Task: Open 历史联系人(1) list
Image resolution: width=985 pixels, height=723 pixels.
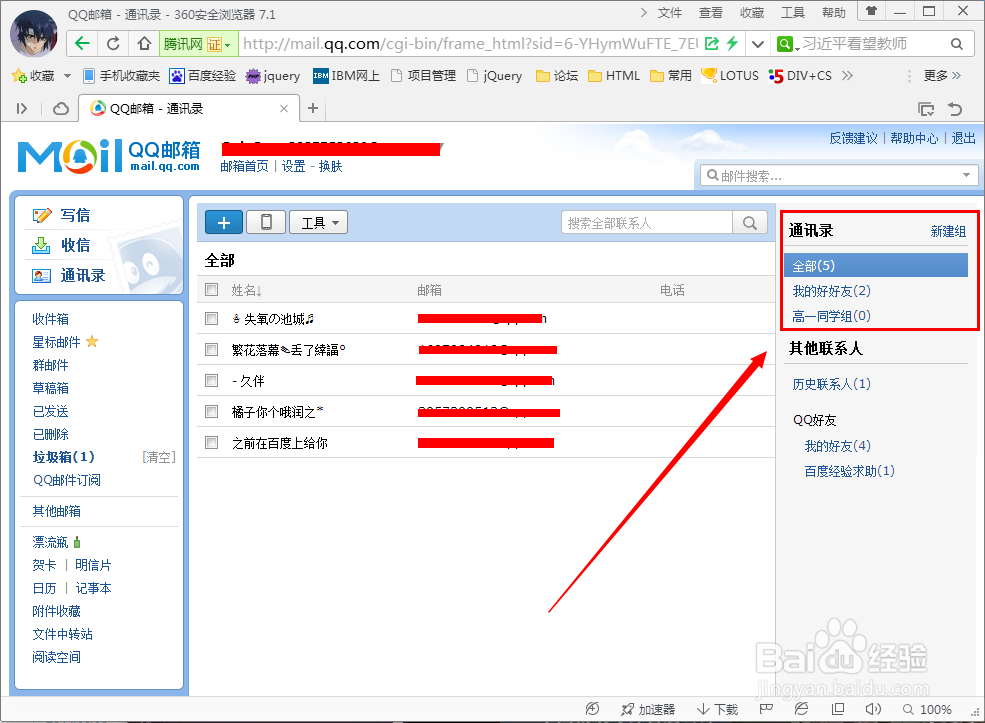Action: (831, 384)
